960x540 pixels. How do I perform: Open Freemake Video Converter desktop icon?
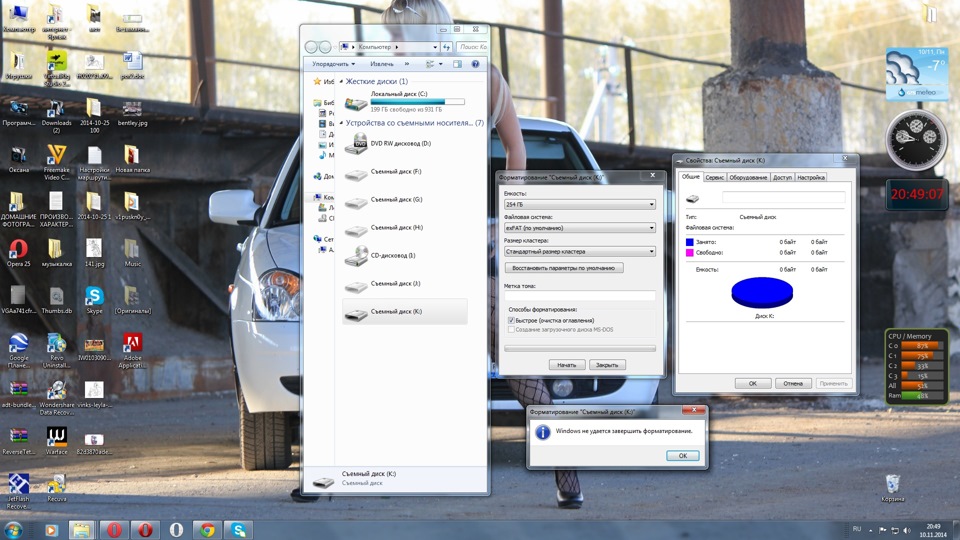(56, 162)
